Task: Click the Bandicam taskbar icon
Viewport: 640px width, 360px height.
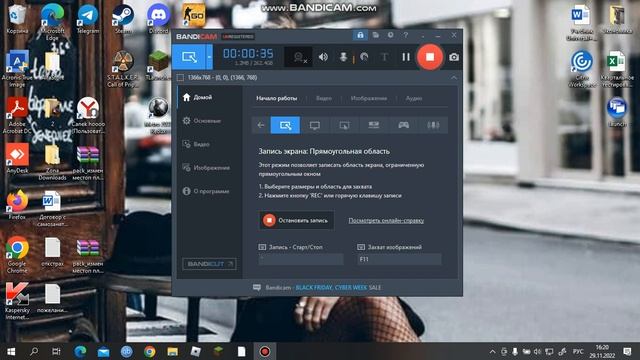Action: tap(264, 351)
